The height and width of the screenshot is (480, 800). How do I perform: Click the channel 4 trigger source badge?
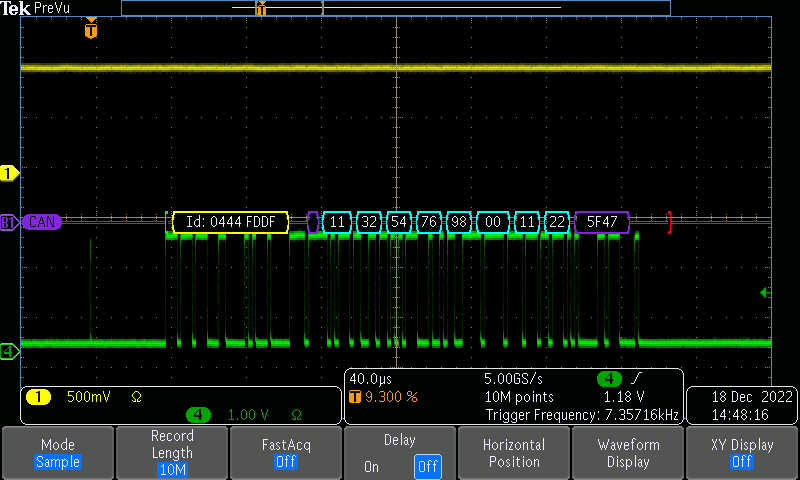(609, 379)
